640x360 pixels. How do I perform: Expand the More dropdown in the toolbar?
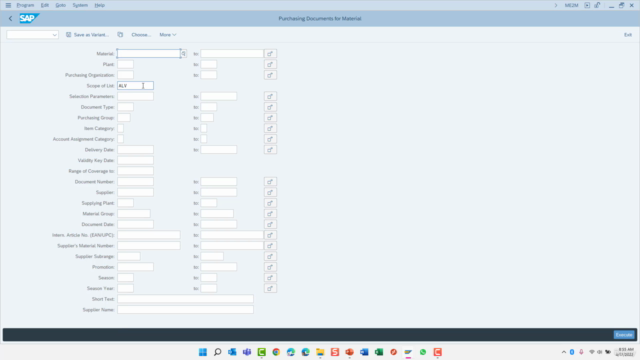[168, 35]
